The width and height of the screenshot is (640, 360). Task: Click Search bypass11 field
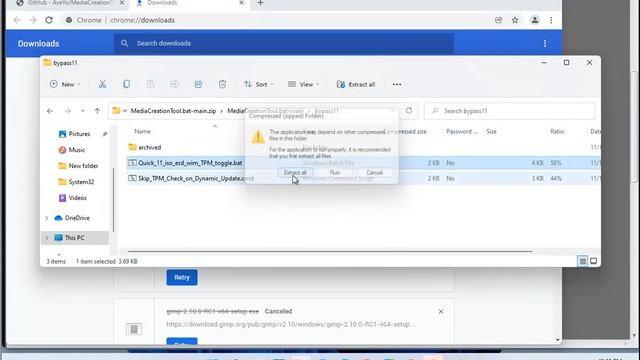(509, 111)
